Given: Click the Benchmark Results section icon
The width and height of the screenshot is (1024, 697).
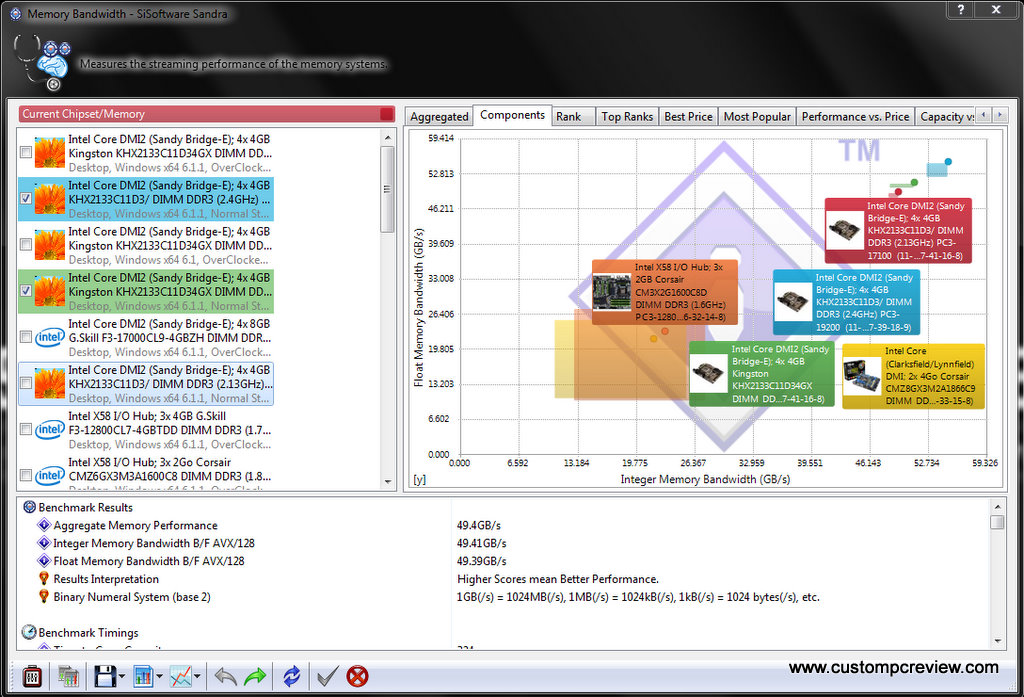Looking at the screenshot, I should coord(29,507).
